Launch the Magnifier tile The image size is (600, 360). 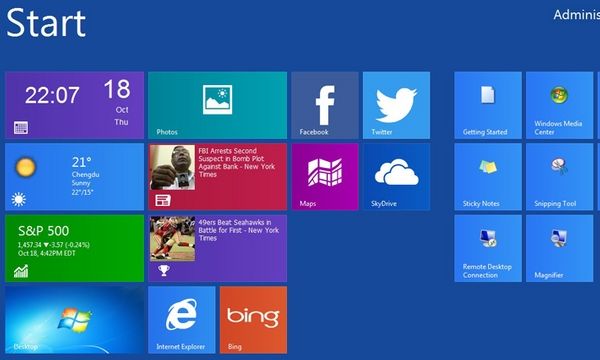click(x=559, y=248)
